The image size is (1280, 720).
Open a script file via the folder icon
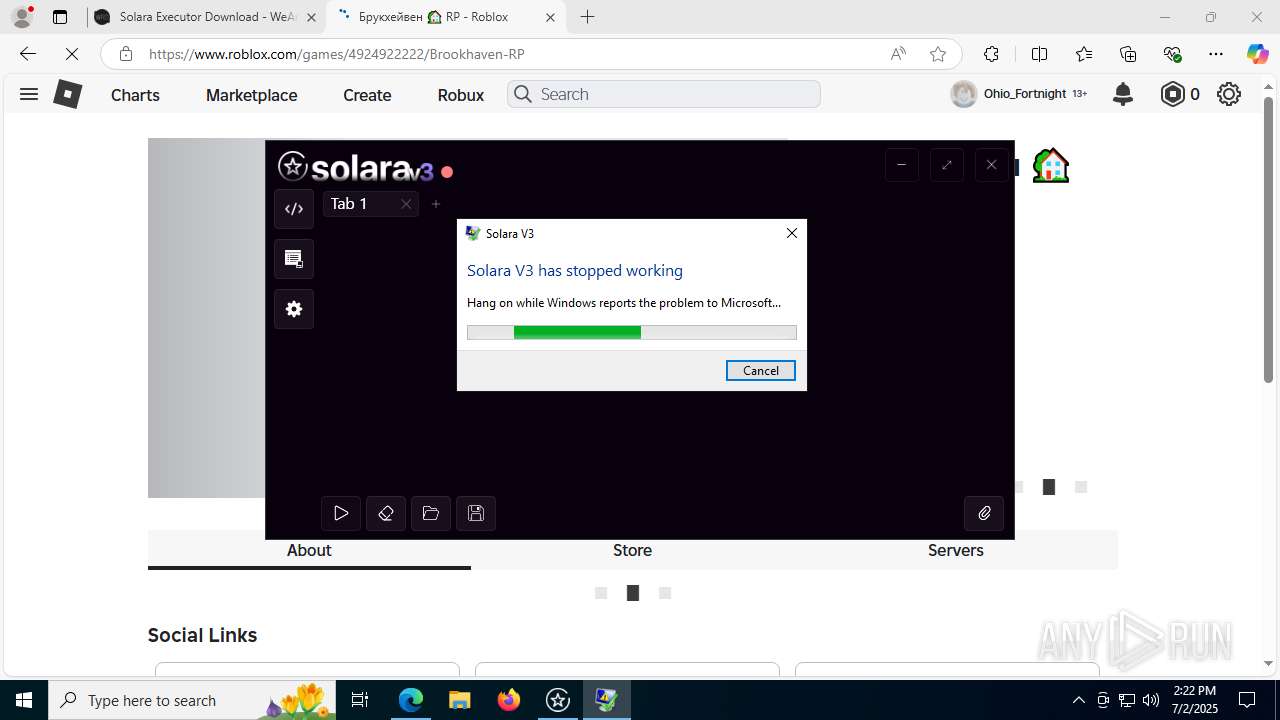tap(431, 513)
